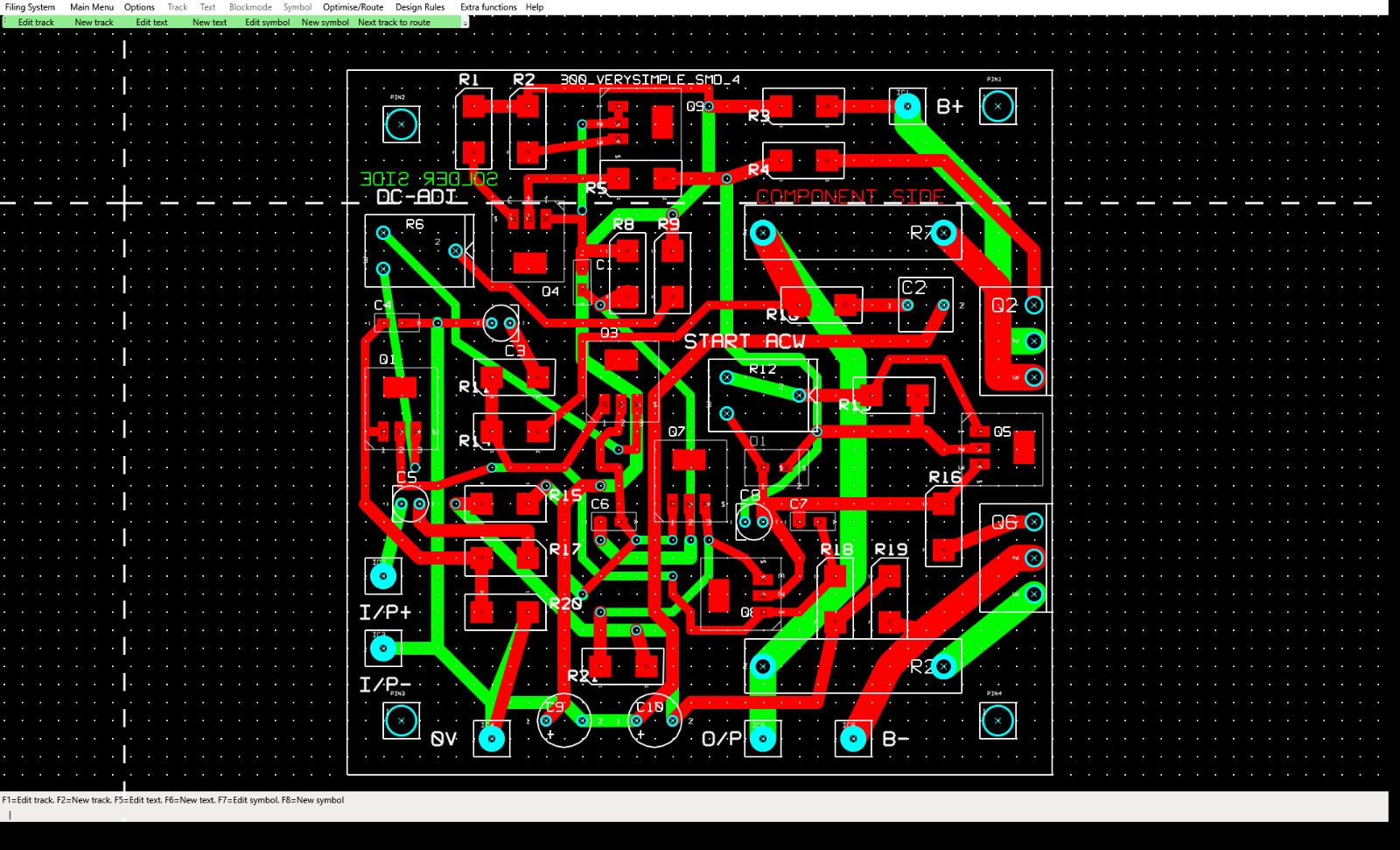Screen dimensions: 1400x850
Task: Click the New track toolbar button
Action: click(94, 22)
